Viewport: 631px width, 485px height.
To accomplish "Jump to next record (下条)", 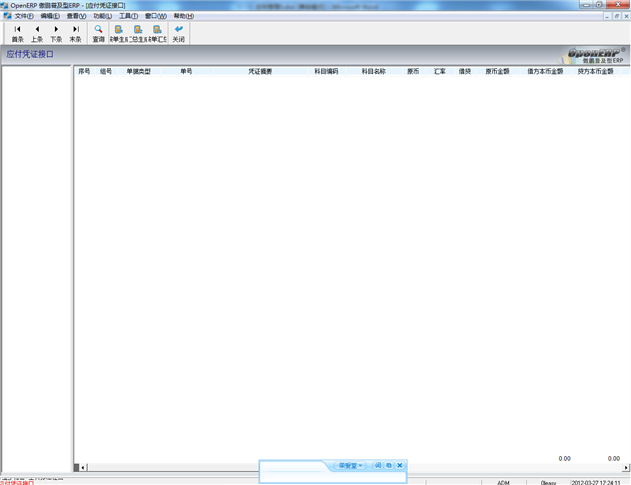I will click(56, 33).
